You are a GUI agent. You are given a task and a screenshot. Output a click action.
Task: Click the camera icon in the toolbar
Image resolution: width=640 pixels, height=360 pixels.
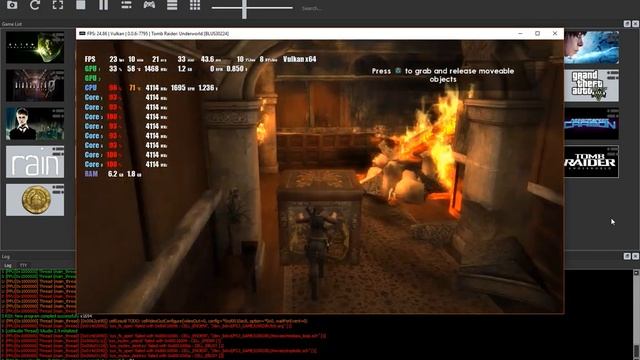click(12, 5)
